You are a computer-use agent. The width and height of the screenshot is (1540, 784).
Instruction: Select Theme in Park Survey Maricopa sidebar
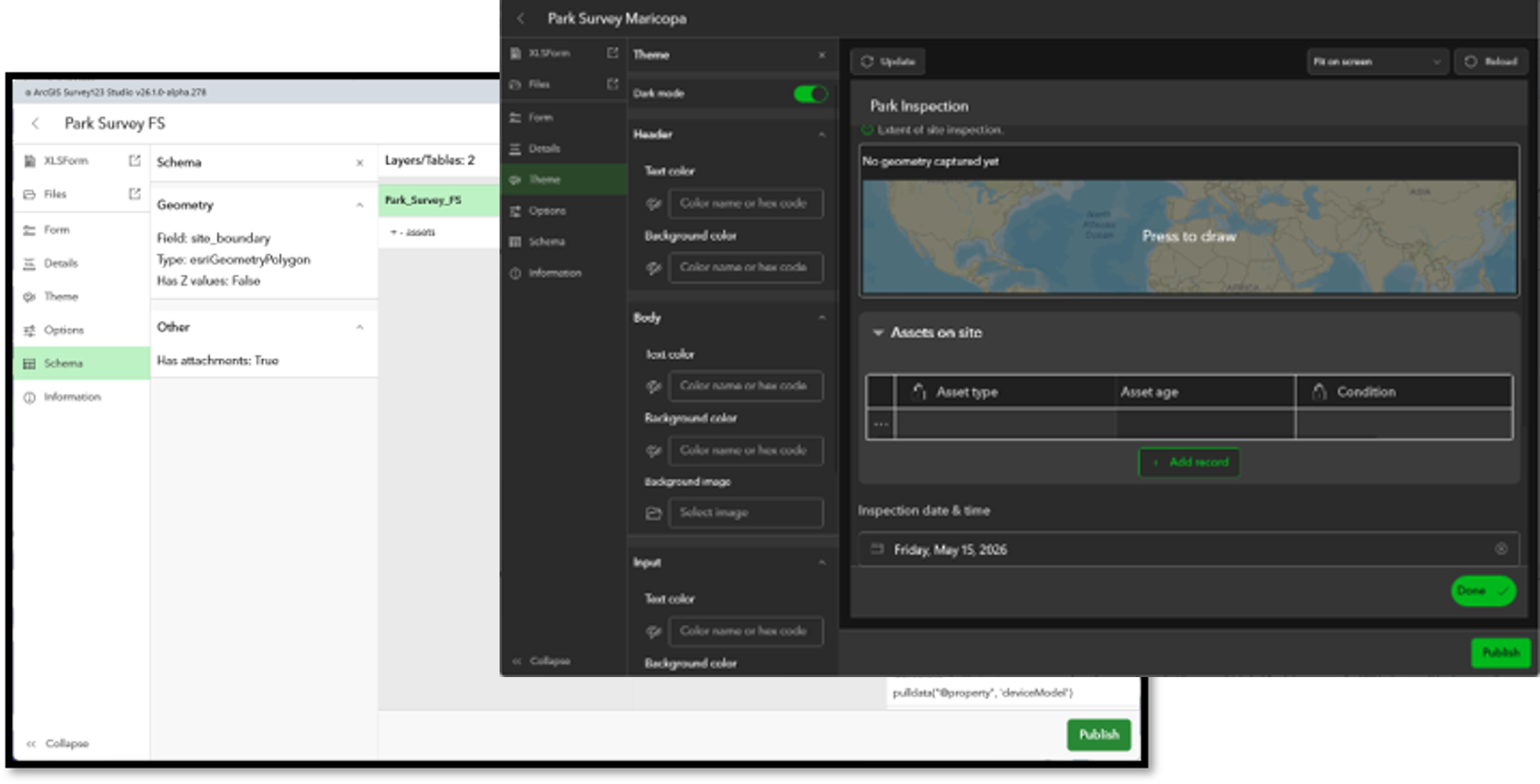(564, 179)
